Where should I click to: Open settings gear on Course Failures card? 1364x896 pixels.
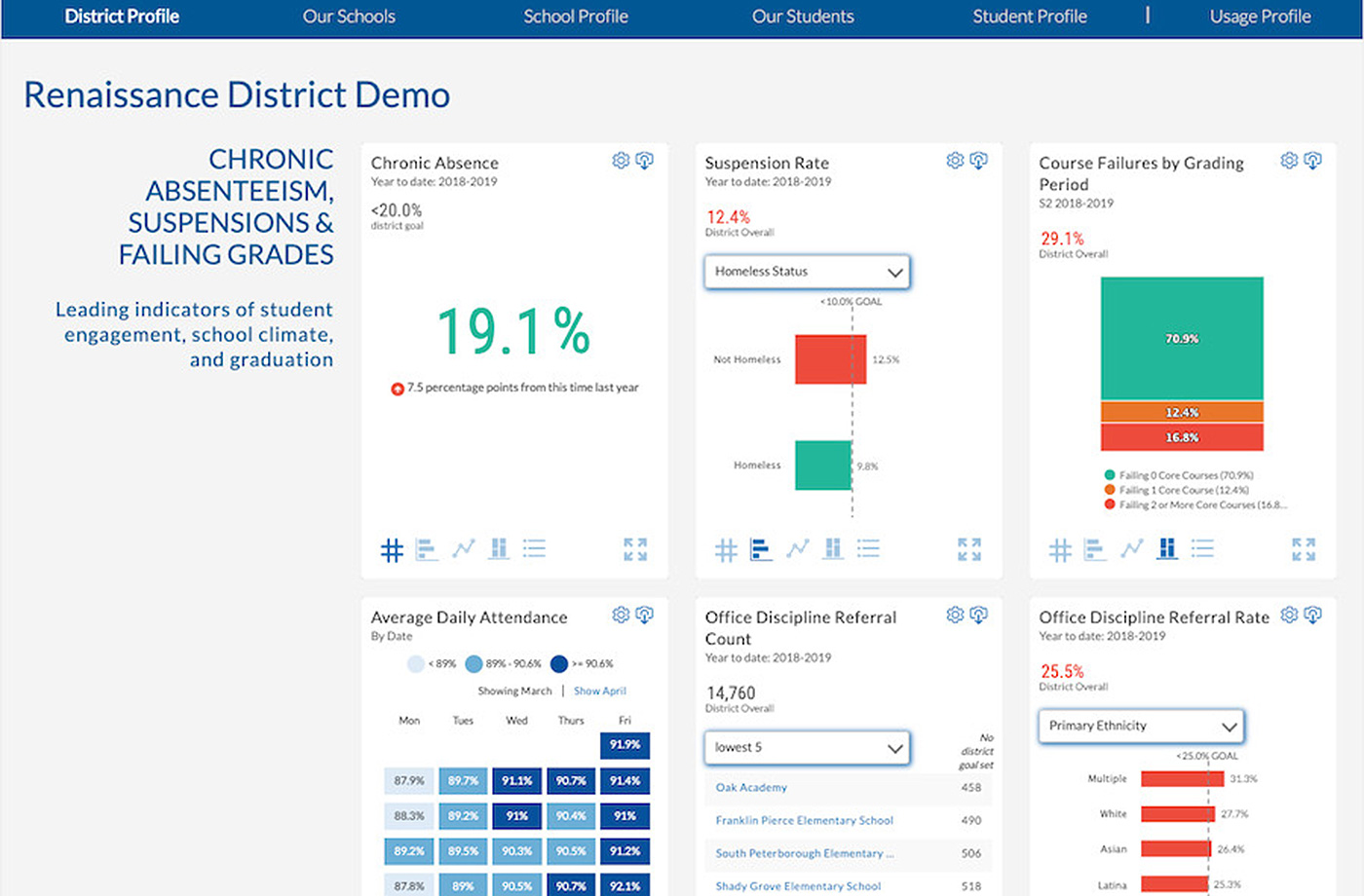pyautogui.click(x=1289, y=161)
